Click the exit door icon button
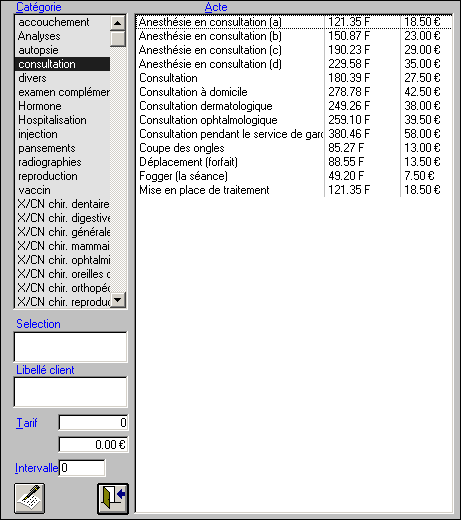Screen dimensions: 461x520 point(113,499)
